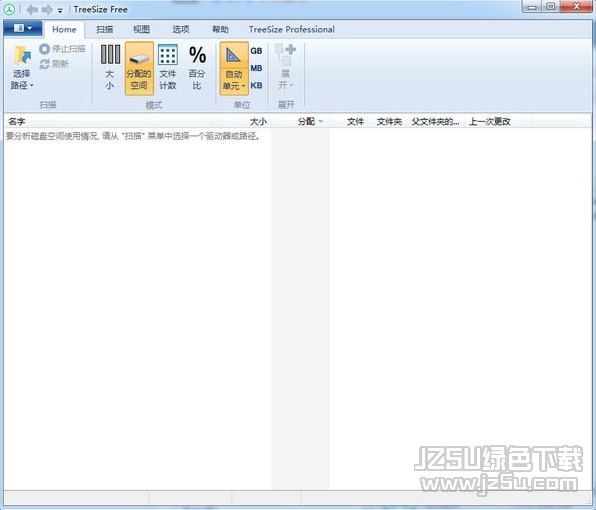This screenshot has width=596, height=510.
Task: Open the 扫描 ribbon tab
Action: click(105, 29)
